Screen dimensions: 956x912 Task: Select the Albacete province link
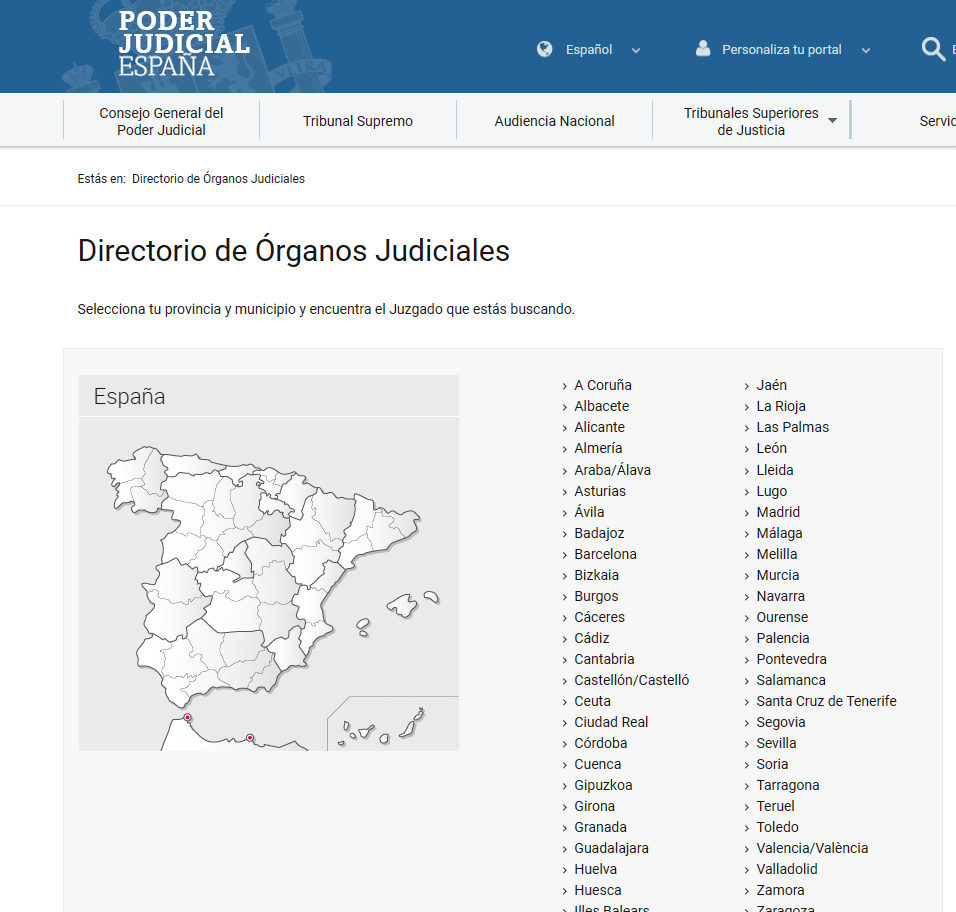602,406
